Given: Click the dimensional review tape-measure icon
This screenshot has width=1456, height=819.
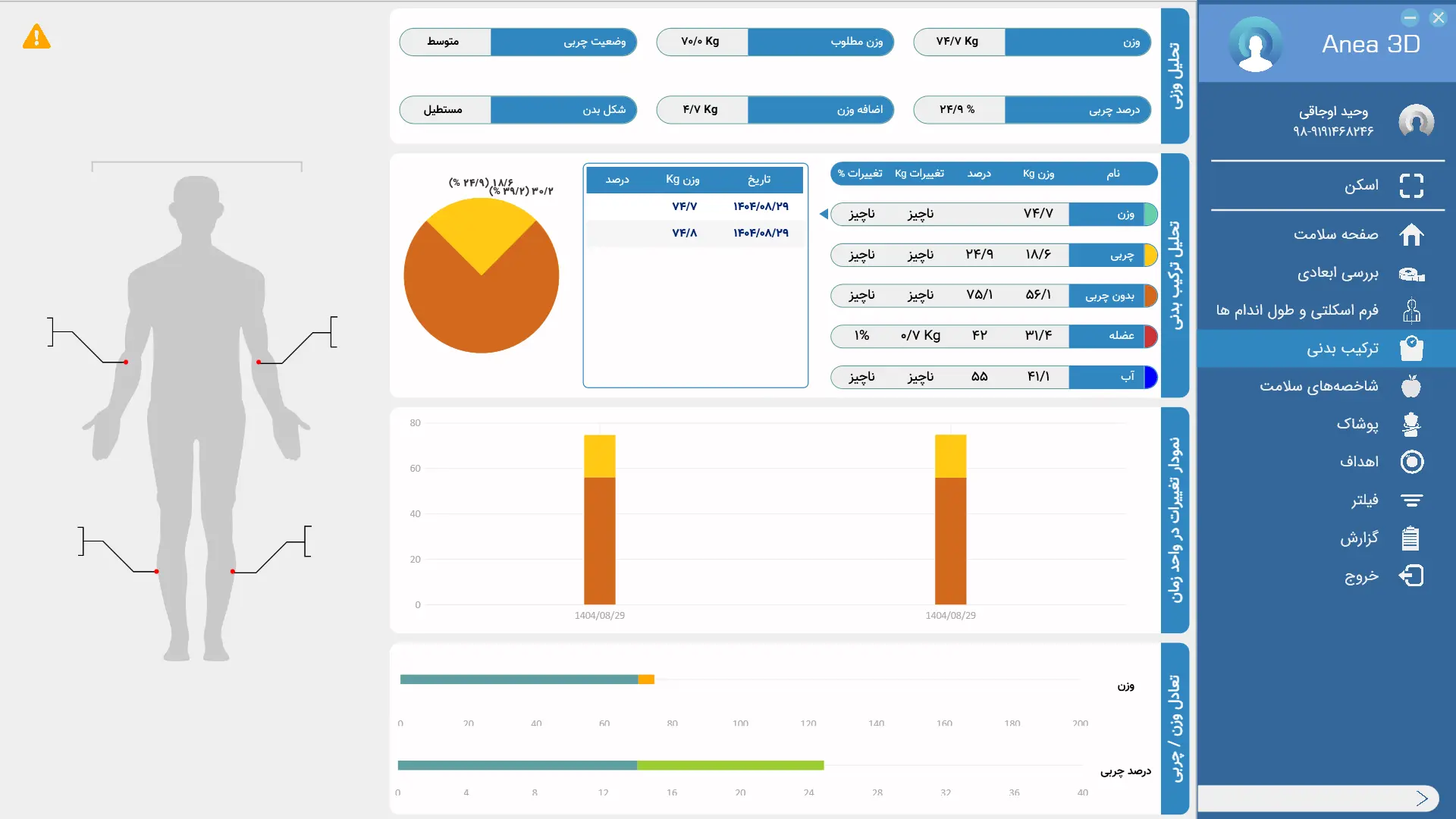Looking at the screenshot, I should 1410,274.
